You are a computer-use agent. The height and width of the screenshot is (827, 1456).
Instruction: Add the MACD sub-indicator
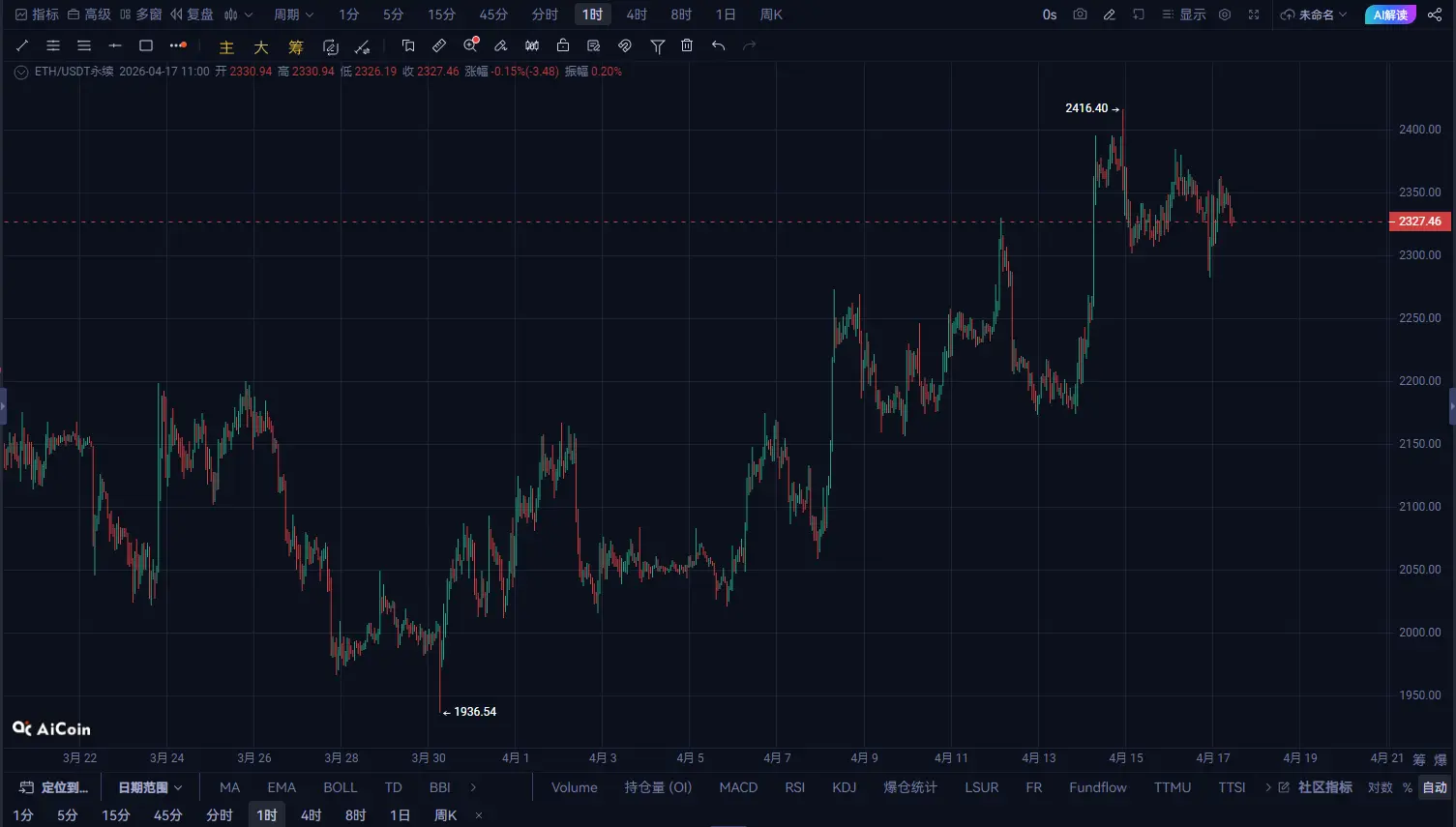pos(738,787)
